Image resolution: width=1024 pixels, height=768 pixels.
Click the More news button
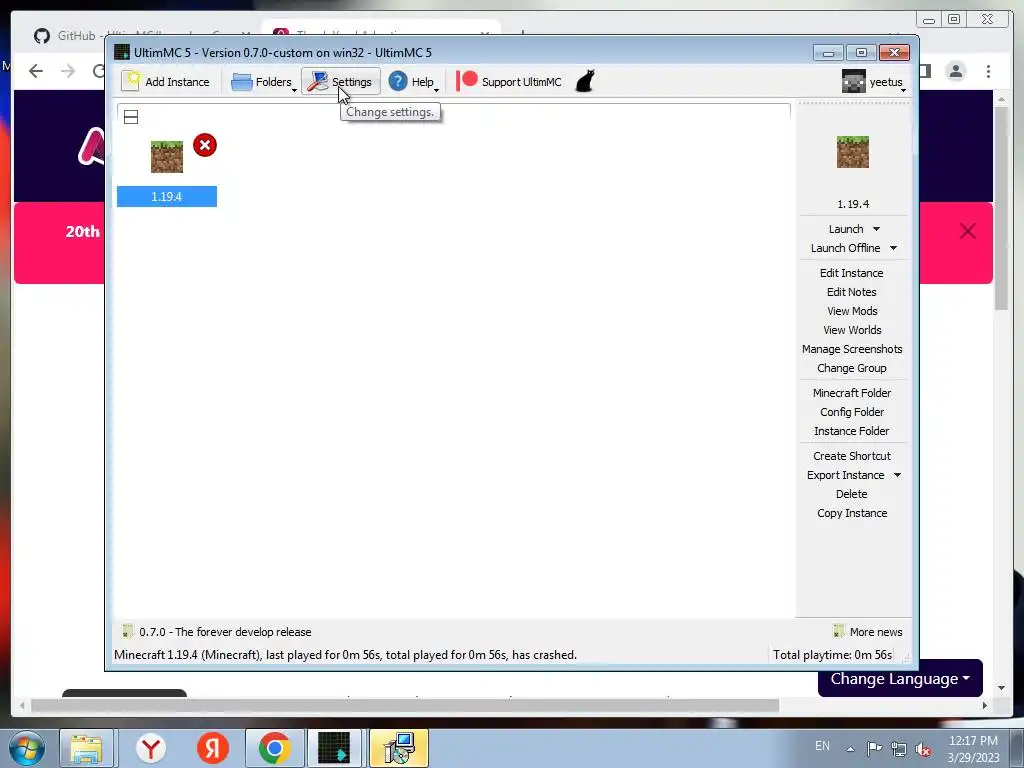868,632
